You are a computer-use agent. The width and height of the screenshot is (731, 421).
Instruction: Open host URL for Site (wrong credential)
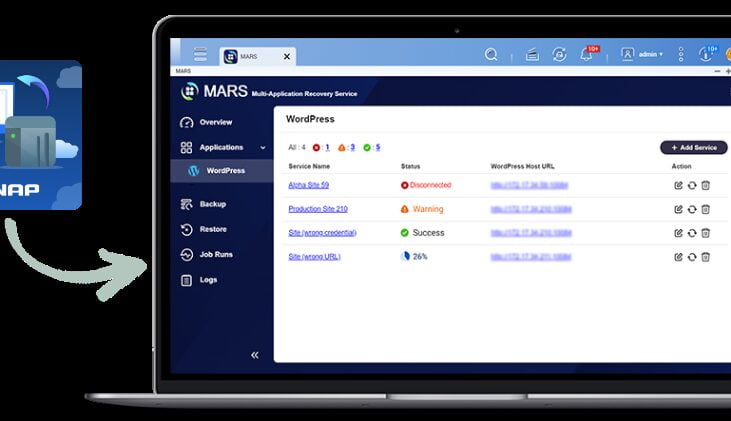click(x=531, y=233)
